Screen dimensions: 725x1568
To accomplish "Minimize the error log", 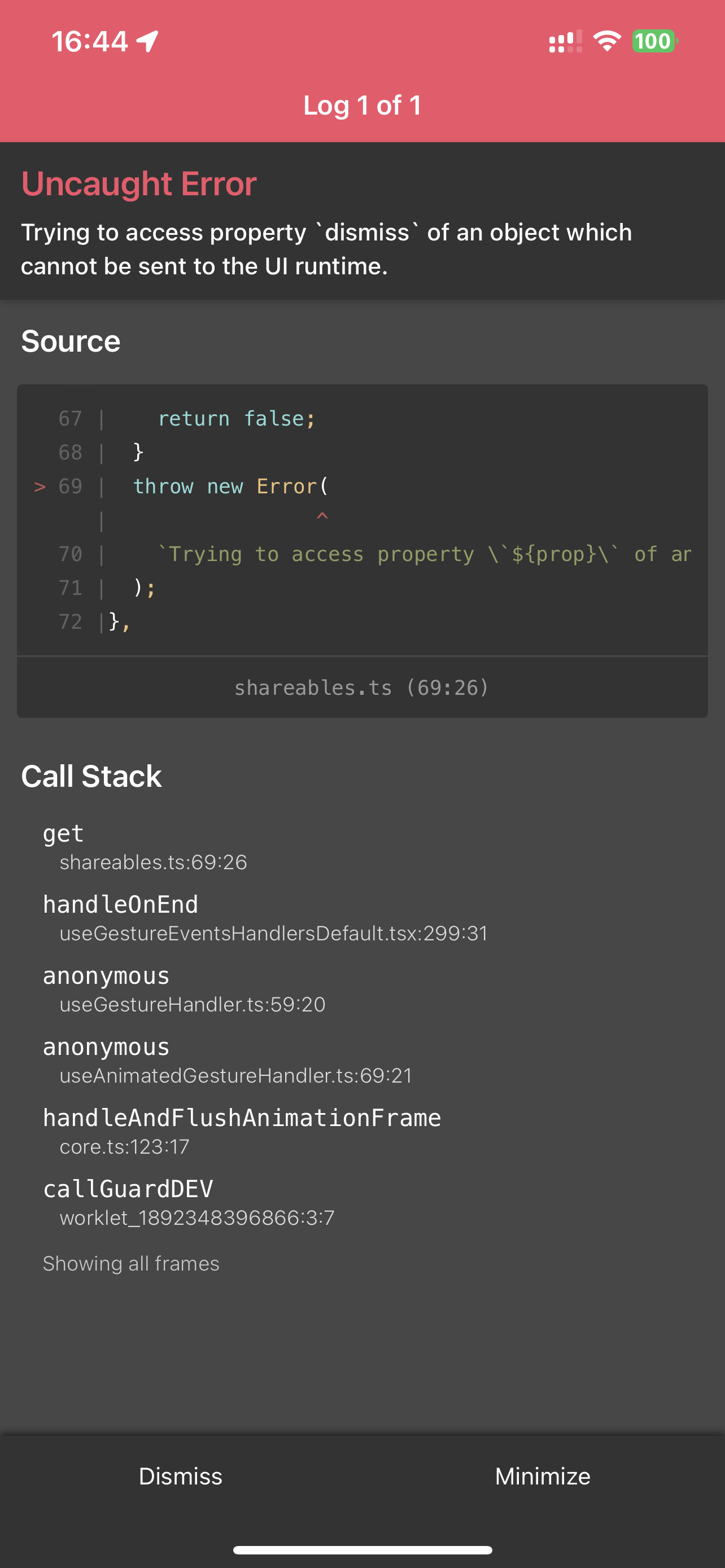I will pos(543,1476).
